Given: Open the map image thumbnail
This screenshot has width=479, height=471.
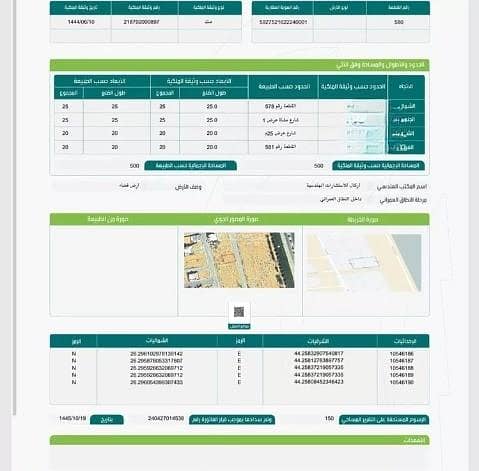Looking at the screenshot, I should click(364, 262).
